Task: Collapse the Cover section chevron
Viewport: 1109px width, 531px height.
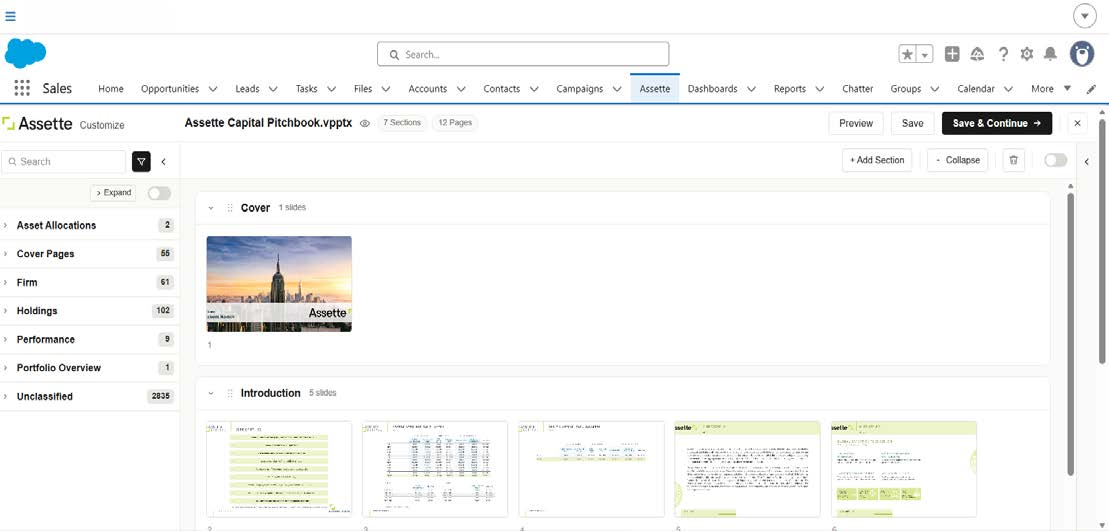Action: pos(211,208)
